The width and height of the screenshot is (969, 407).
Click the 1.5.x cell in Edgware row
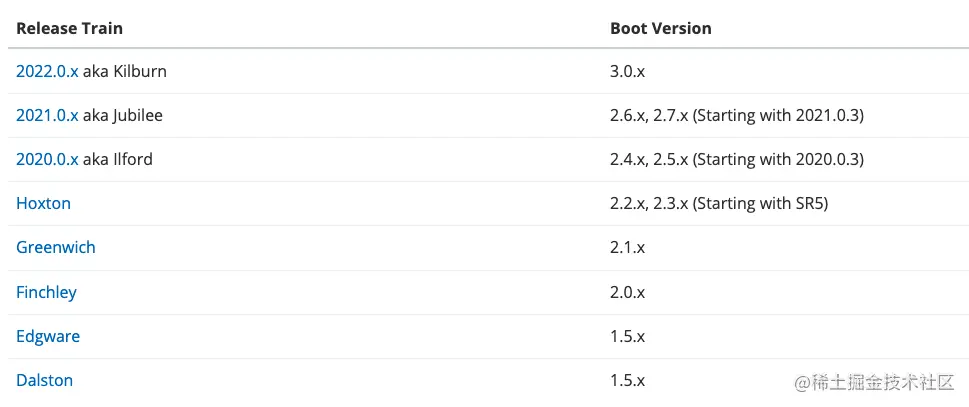click(x=628, y=336)
